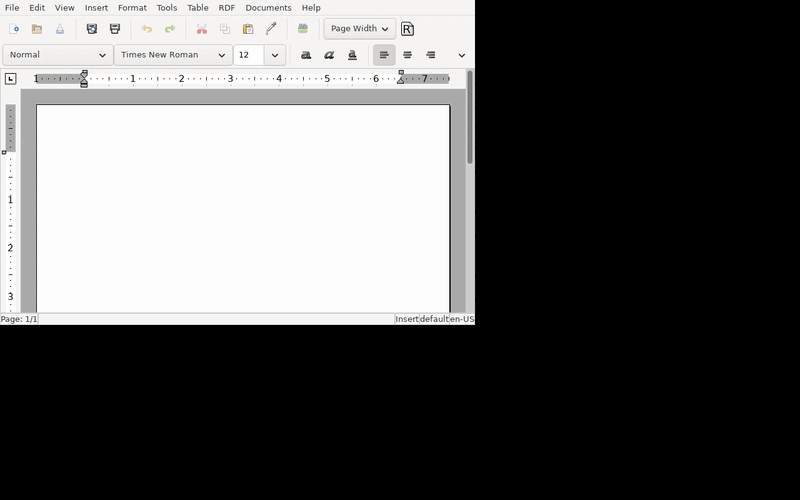Toggle bold text formatting
800x500 pixels.
pyautogui.click(x=306, y=55)
